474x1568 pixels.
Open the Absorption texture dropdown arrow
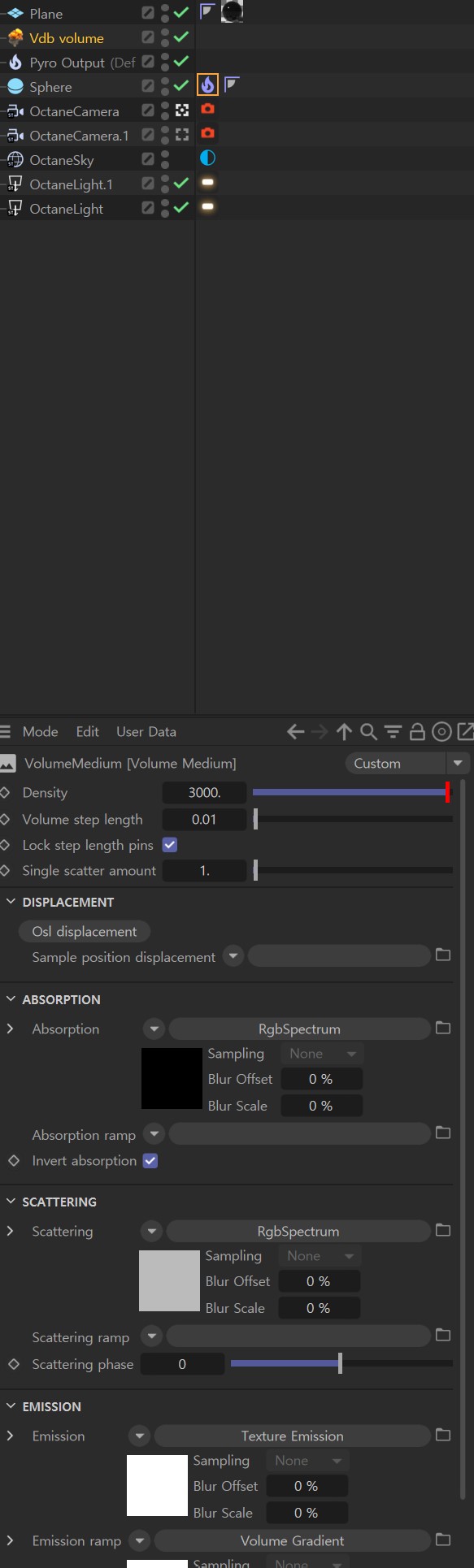point(154,1029)
